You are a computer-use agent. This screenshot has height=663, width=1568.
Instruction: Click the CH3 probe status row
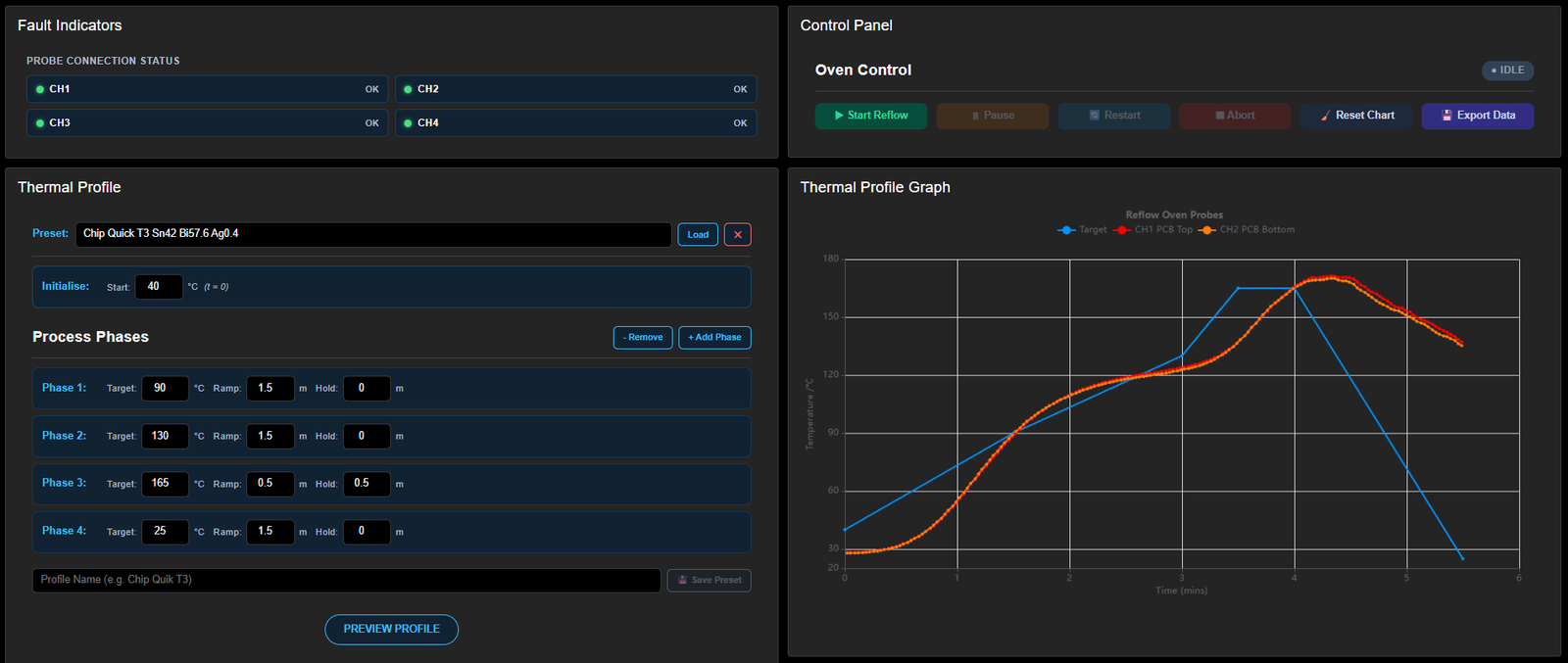tap(208, 123)
